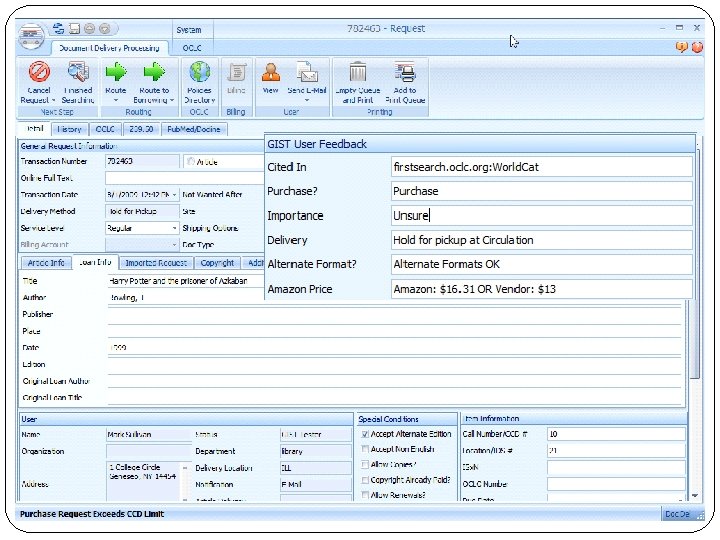Click the Alternate Format? field
The height and width of the screenshot is (540, 720).
[x=541, y=264]
